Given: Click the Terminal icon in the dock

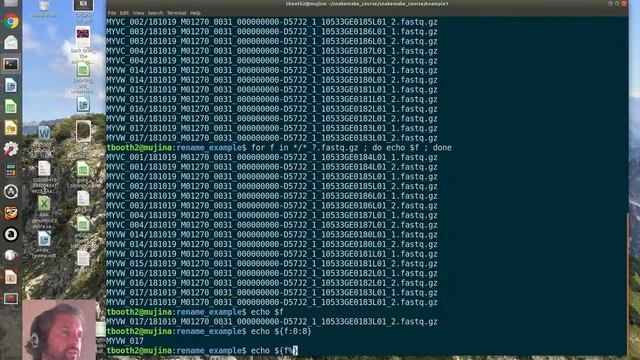Looking at the screenshot, I should pyautogui.click(x=11, y=64).
